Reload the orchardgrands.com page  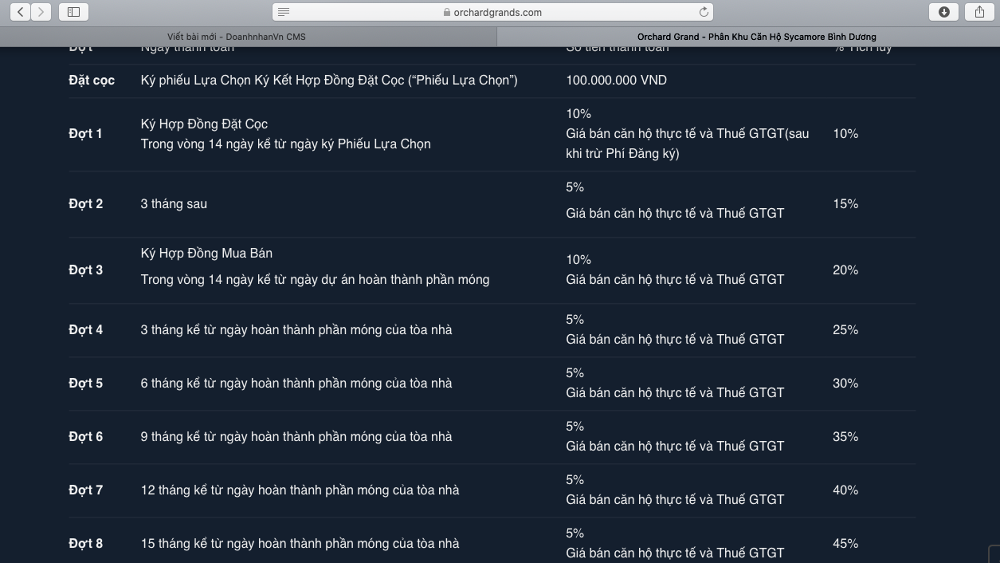click(704, 12)
